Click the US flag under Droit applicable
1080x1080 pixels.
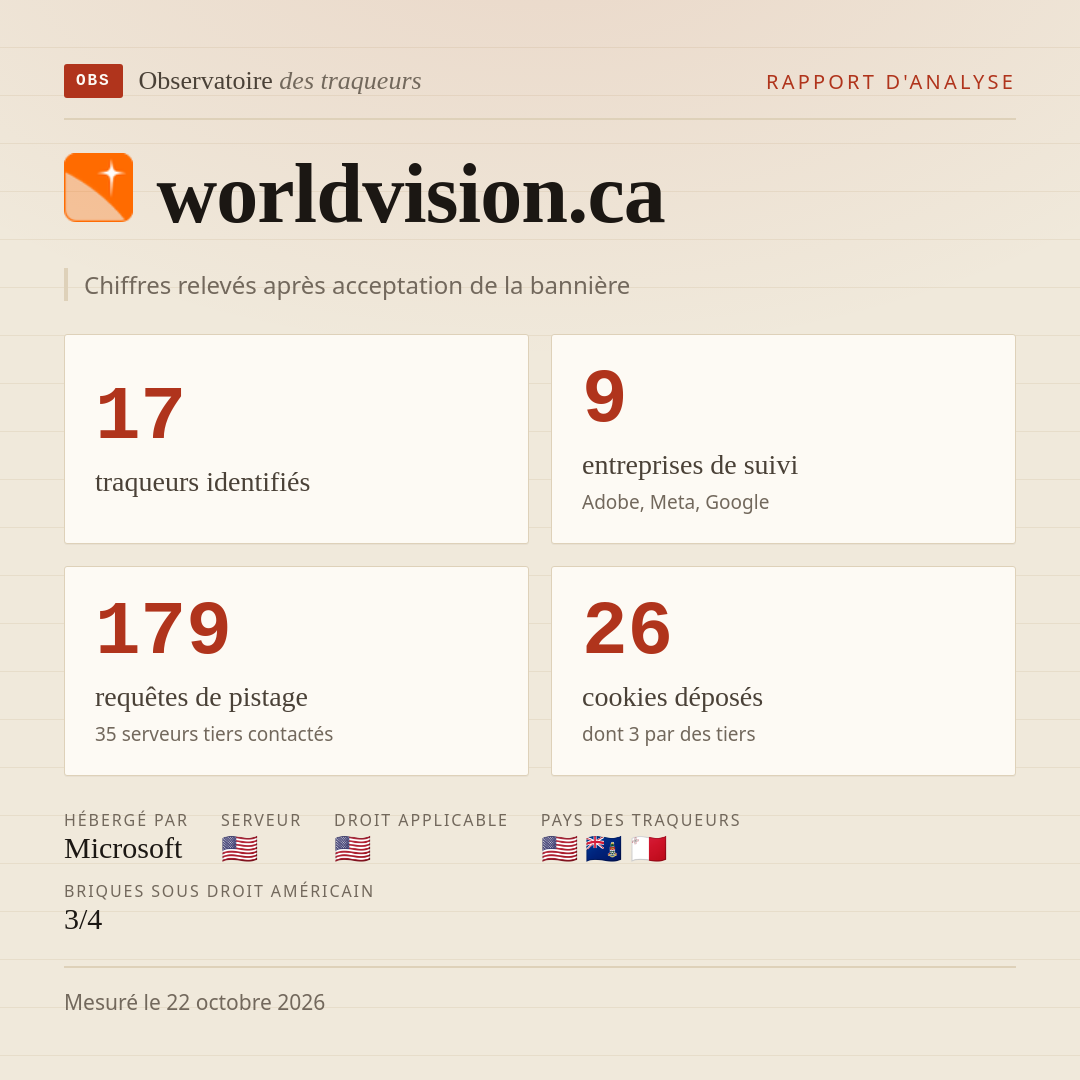353,849
